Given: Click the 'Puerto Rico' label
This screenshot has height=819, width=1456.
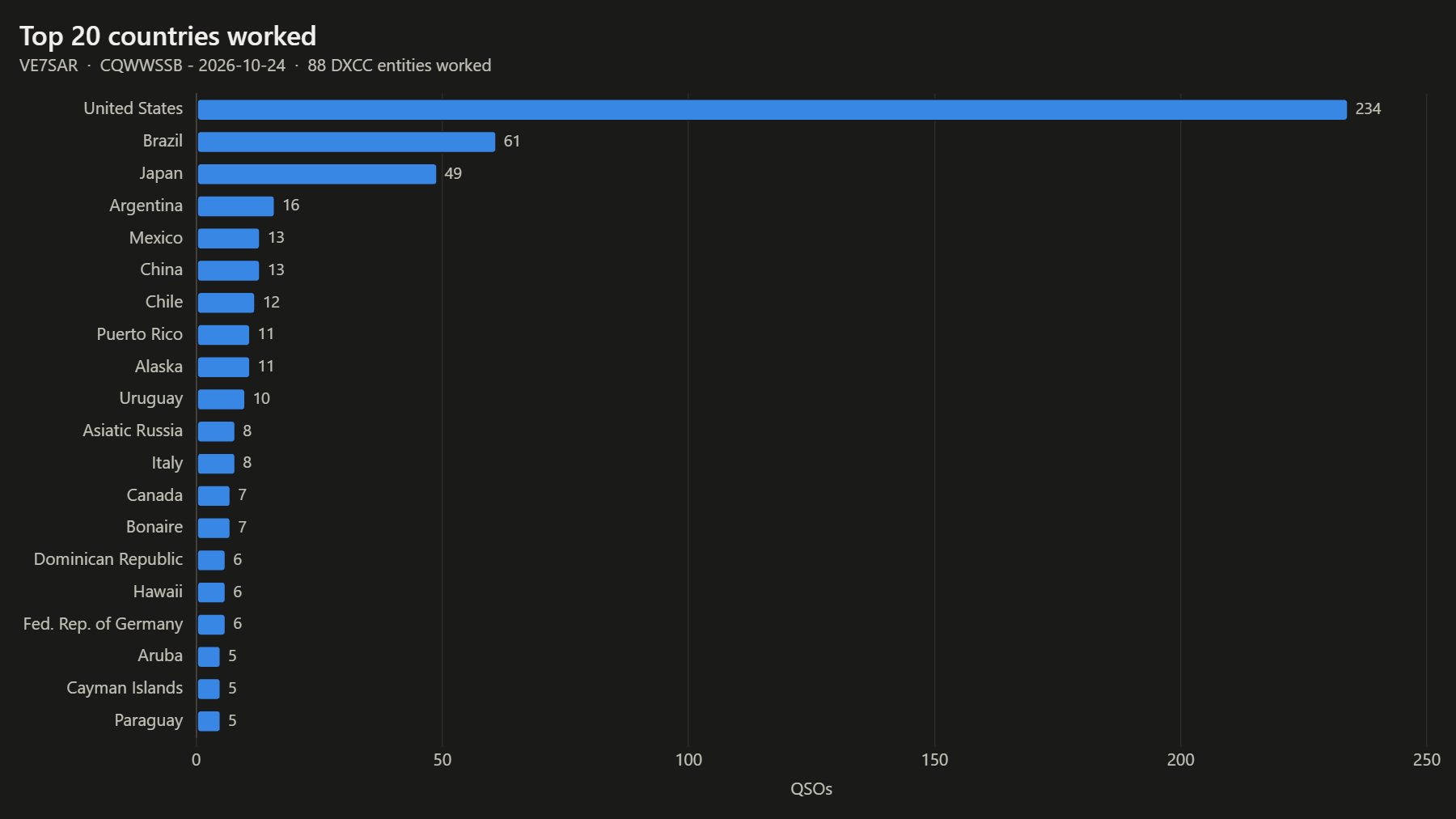Looking at the screenshot, I should tap(140, 334).
